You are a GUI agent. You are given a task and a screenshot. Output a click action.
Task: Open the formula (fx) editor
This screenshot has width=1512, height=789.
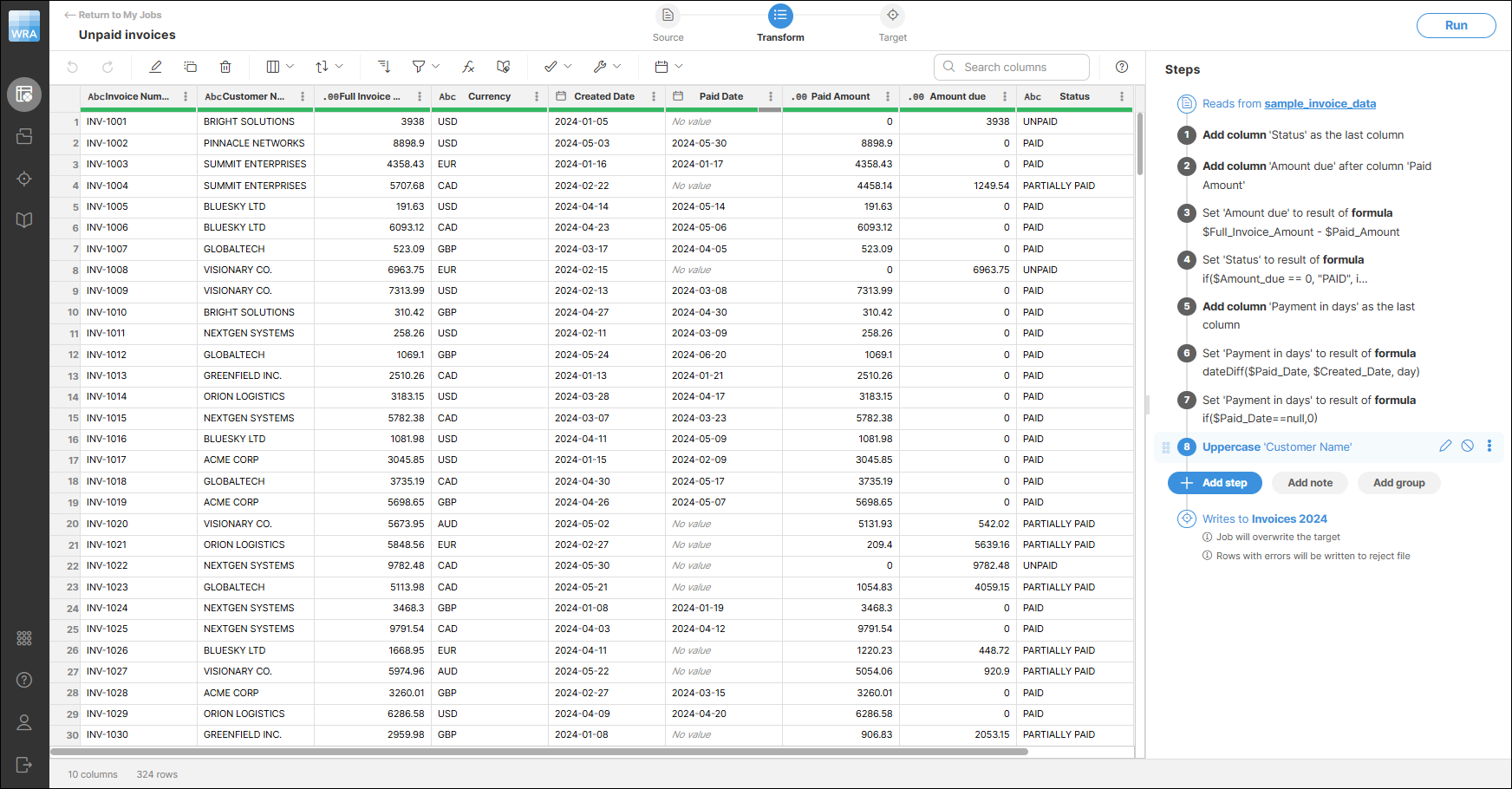(x=469, y=67)
